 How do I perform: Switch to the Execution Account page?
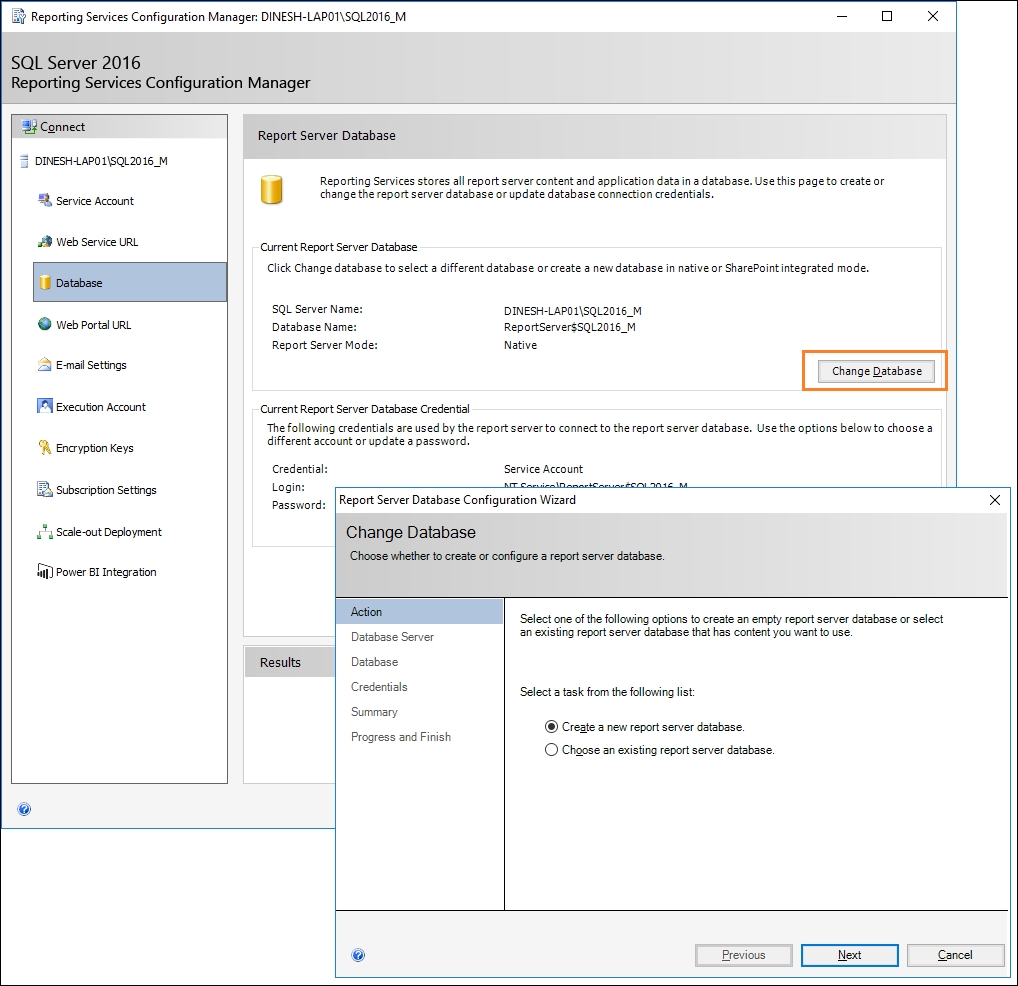pyautogui.click(x=101, y=407)
